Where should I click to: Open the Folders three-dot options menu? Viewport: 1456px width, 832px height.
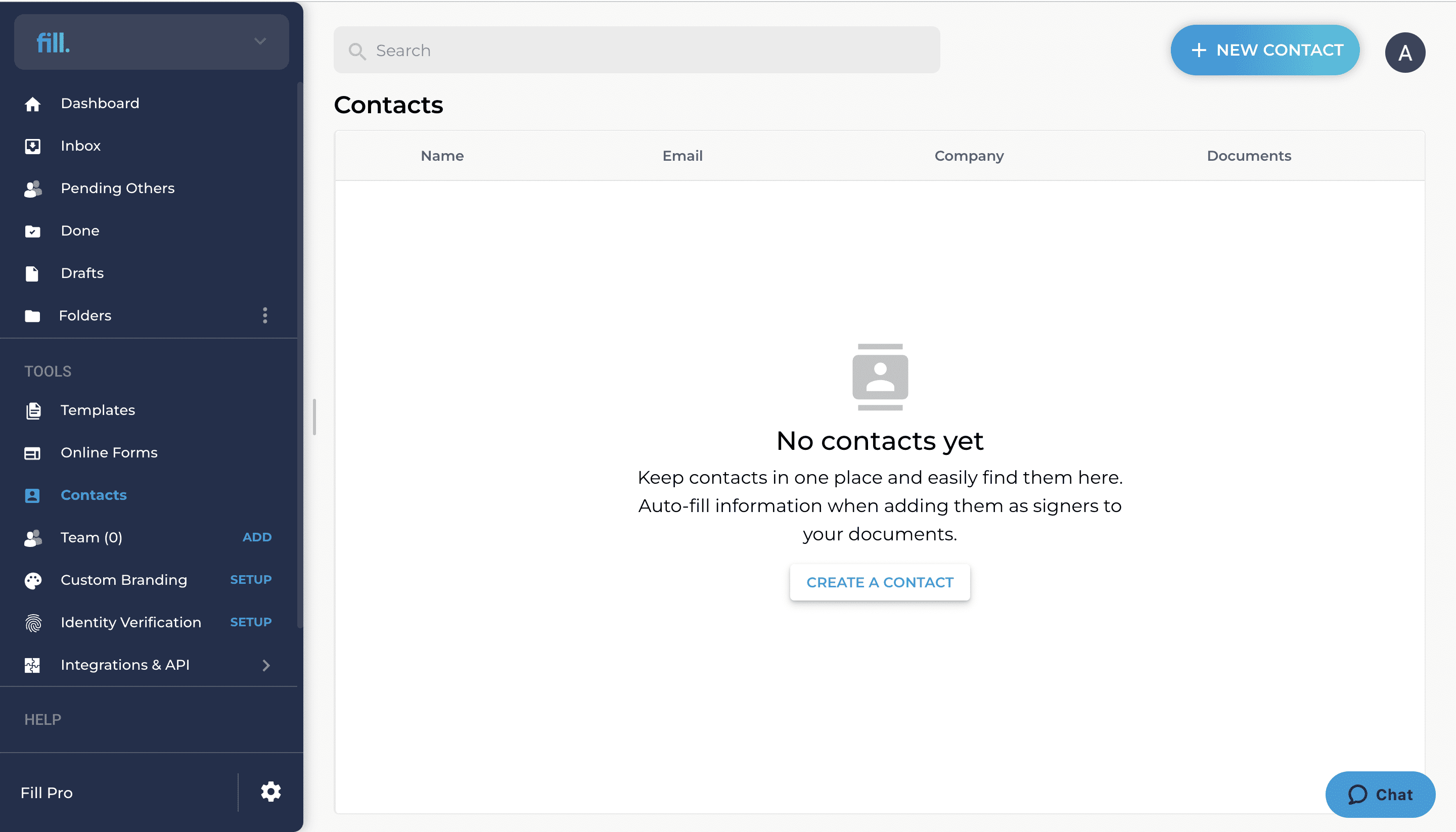tap(265, 315)
